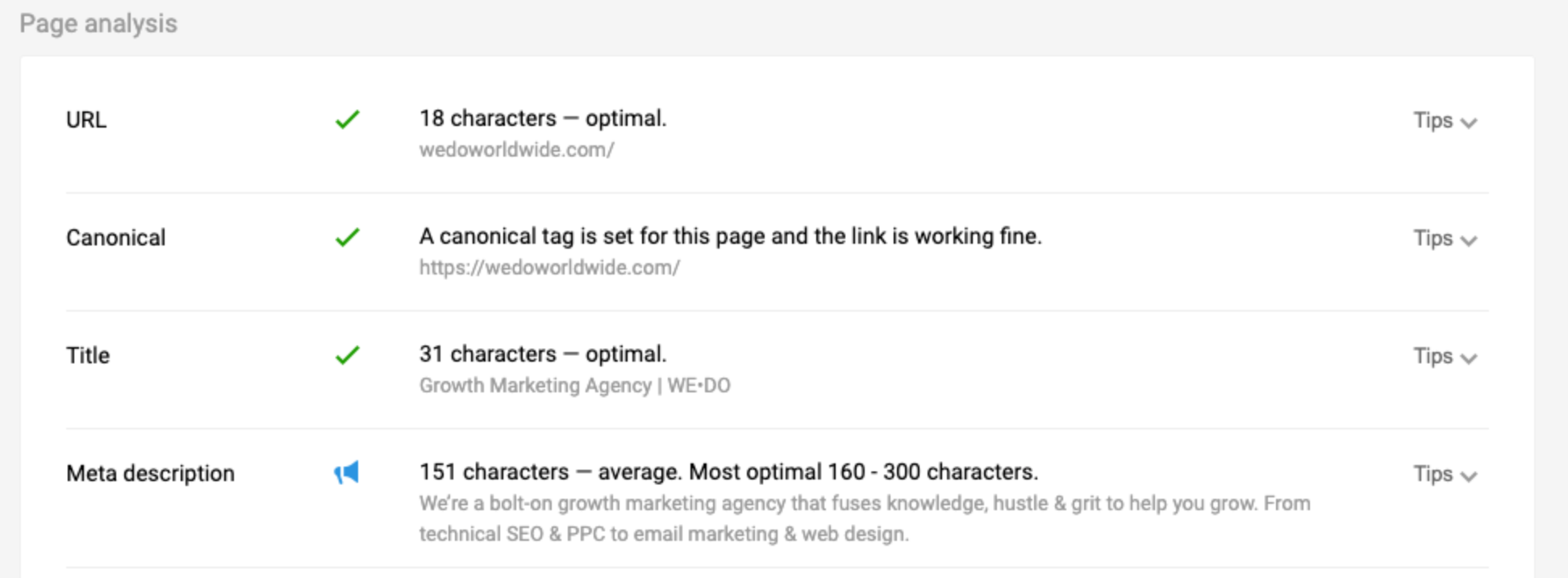This screenshot has width=1568, height=578.
Task: Click the blue megaphone icon for Meta description
Action: point(347,472)
